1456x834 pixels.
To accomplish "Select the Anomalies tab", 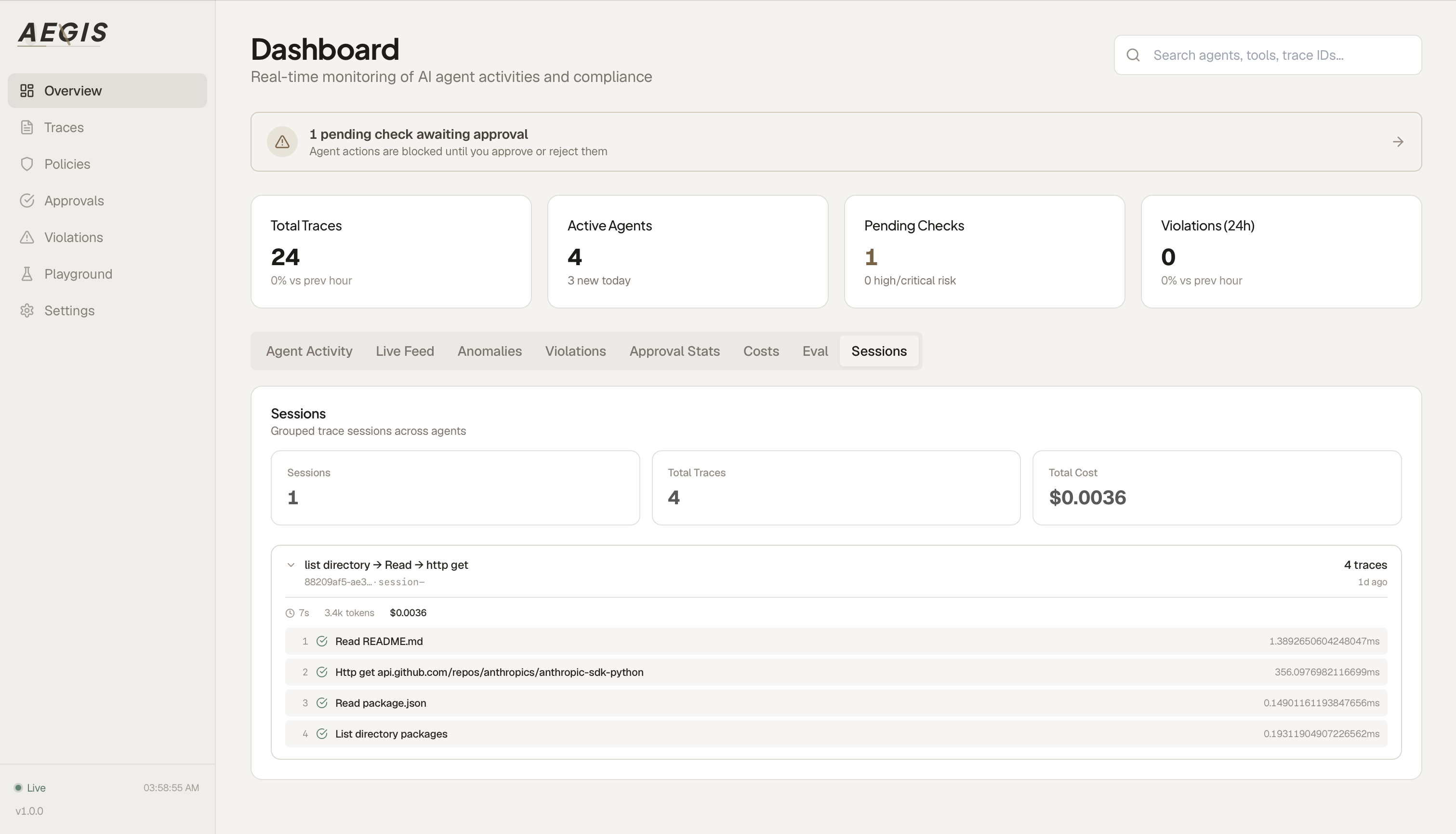I will (x=490, y=351).
